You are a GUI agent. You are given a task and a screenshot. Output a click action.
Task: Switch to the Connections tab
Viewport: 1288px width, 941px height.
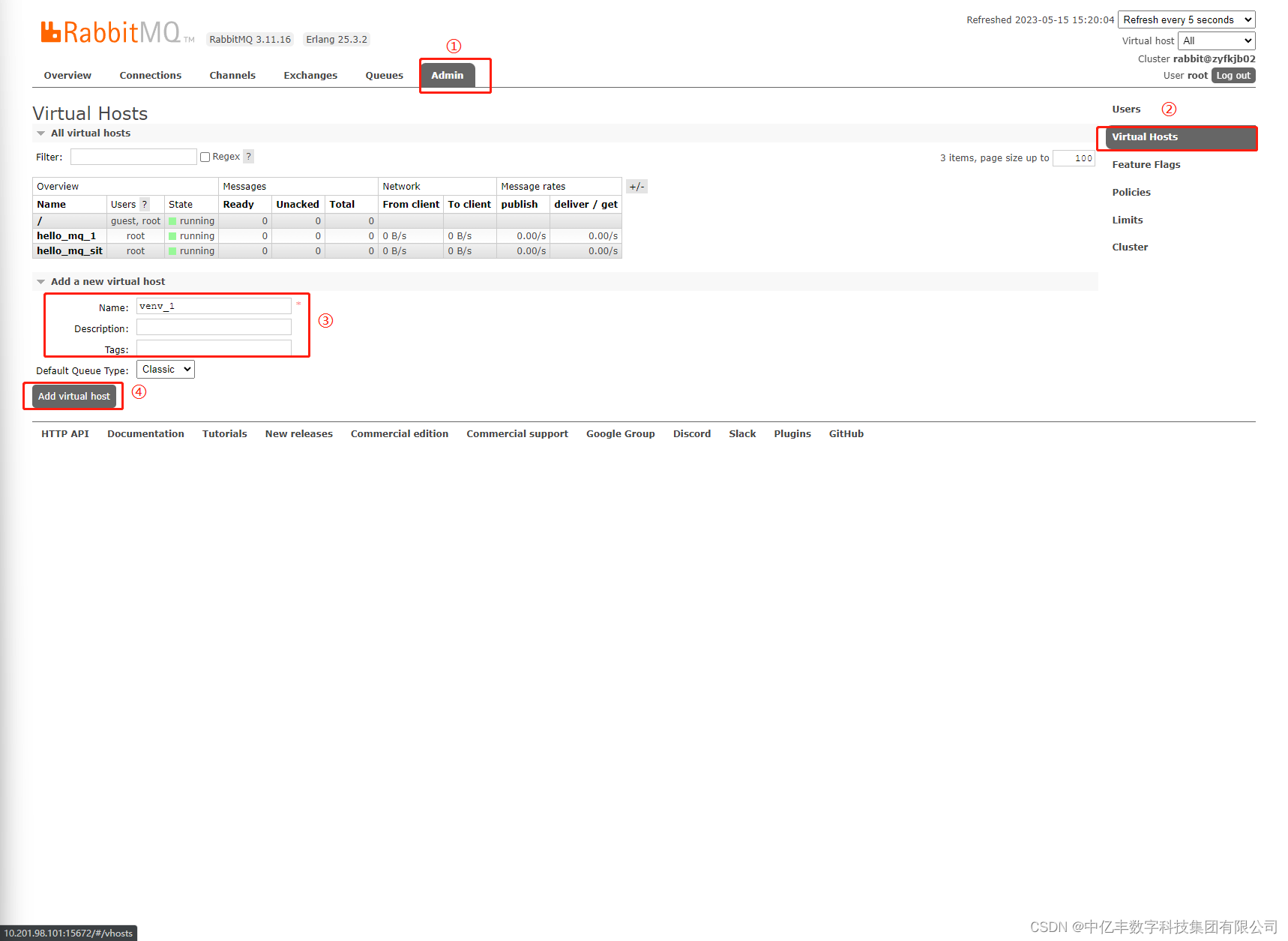[151, 76]
